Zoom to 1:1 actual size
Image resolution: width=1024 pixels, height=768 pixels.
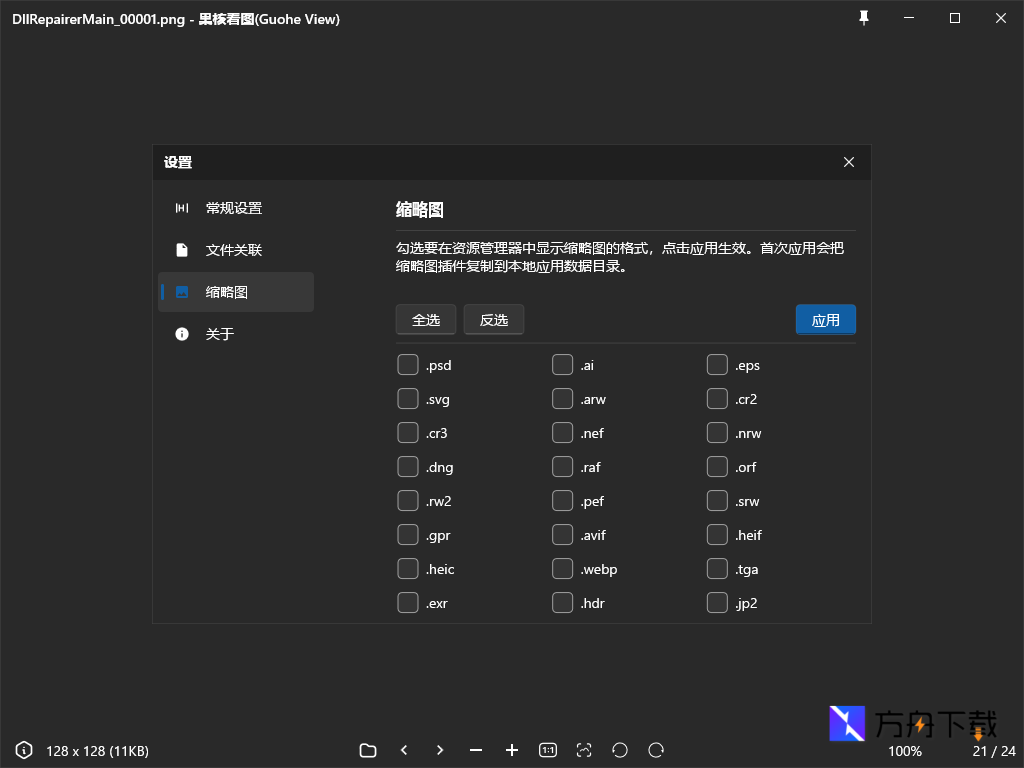click(x=548, y=750)
